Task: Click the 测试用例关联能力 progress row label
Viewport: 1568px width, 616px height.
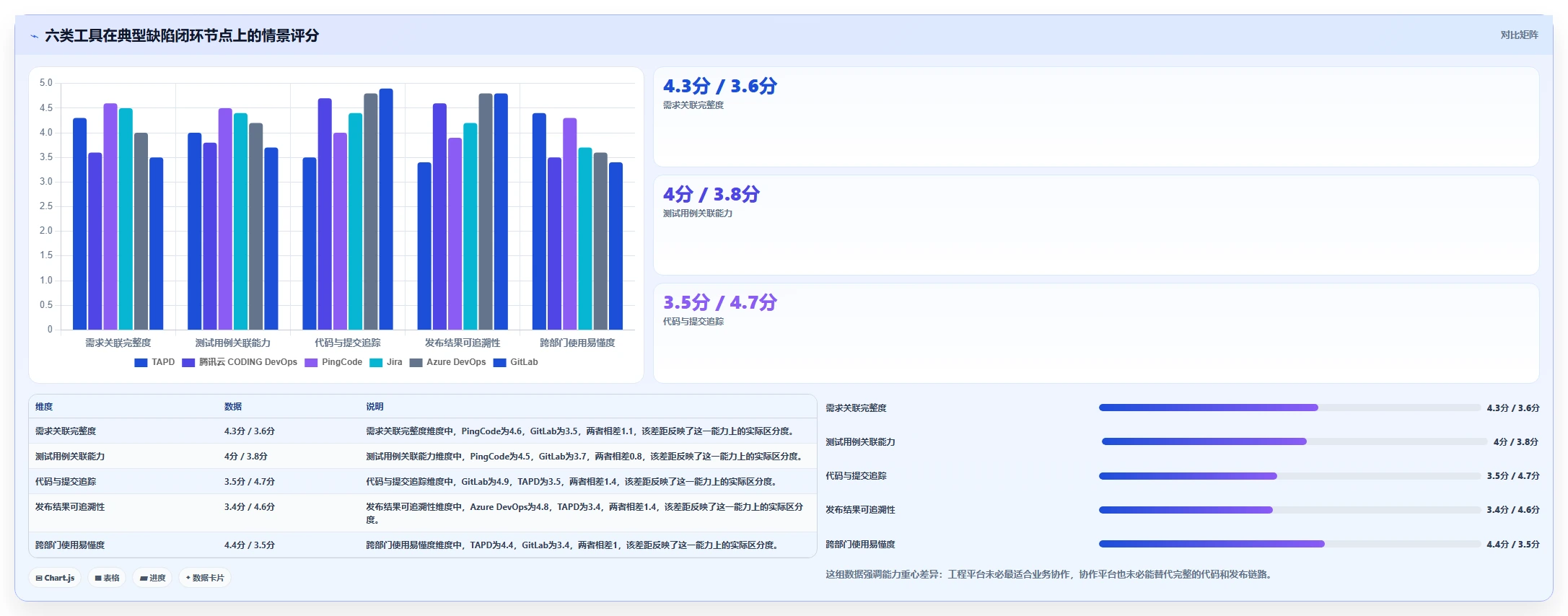Action: click(x=860, y=442)
